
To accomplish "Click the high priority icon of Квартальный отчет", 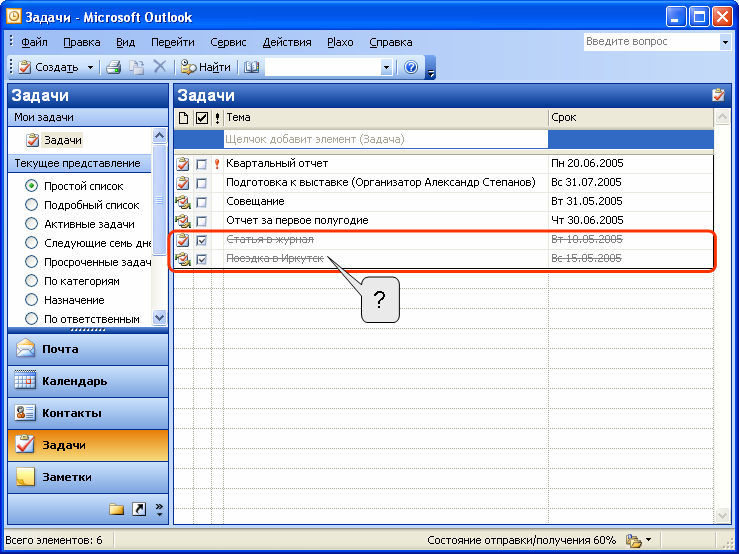I will (217, 164).
